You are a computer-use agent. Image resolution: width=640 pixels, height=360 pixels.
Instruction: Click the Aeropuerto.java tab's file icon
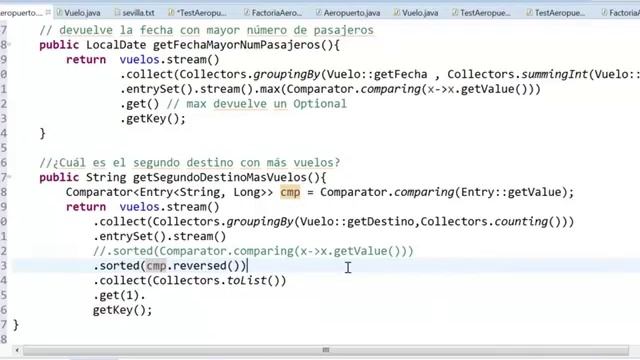(319, 13)
